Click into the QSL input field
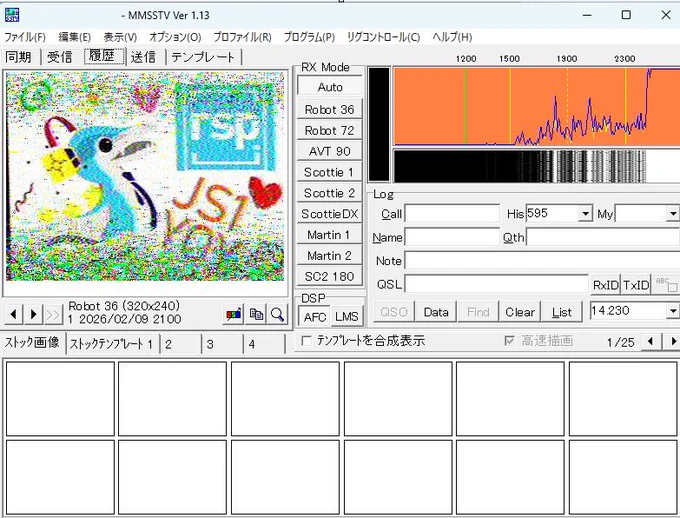The height and width of the screenshot is (518, 680). pos(496,285)
